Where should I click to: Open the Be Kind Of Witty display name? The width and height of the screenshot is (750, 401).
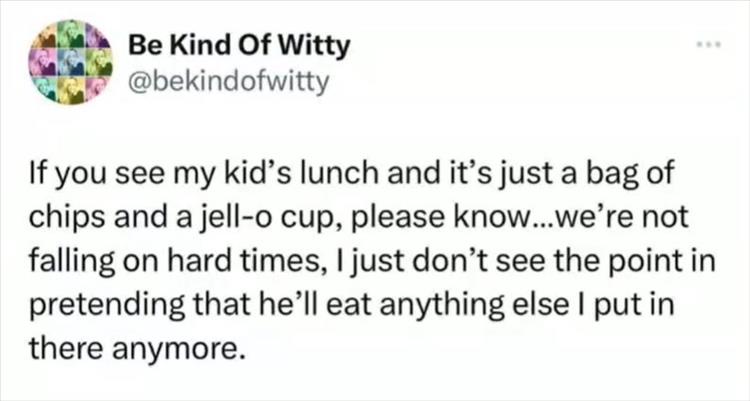(240, 45)
